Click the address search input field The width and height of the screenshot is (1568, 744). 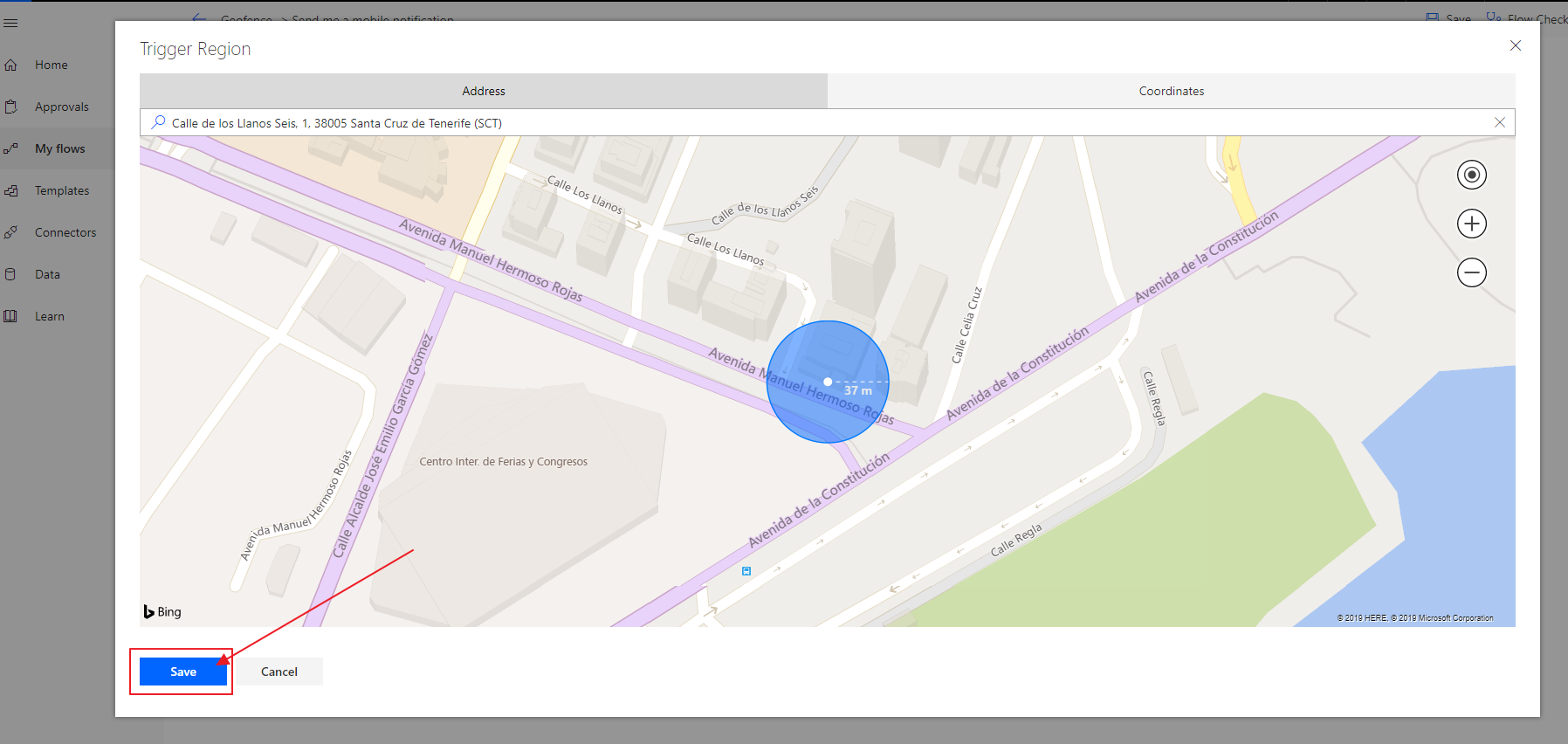[786, 123]
